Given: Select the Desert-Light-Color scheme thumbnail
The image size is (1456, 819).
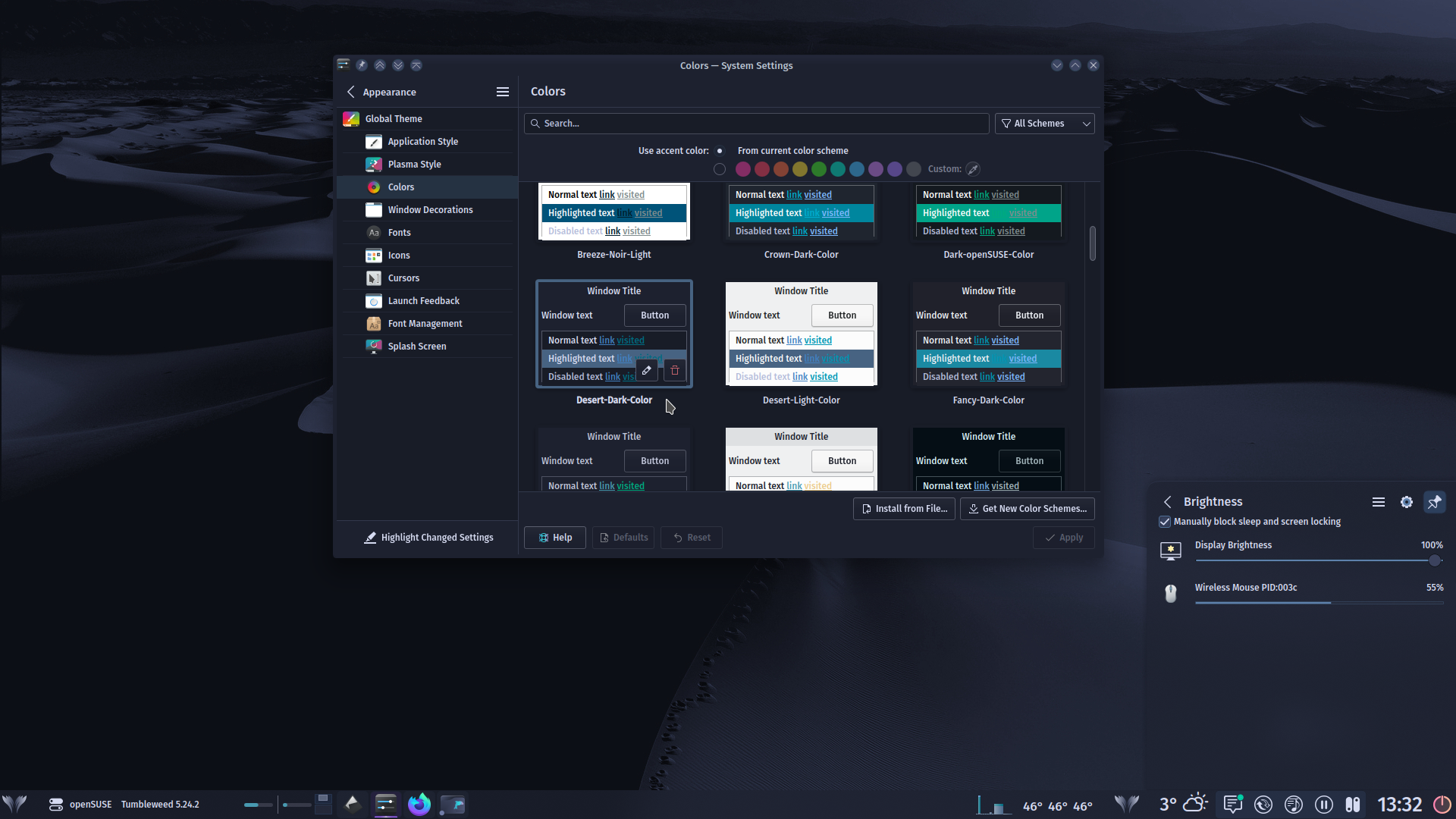Looking at the screenshot, I should coord(802,334).
